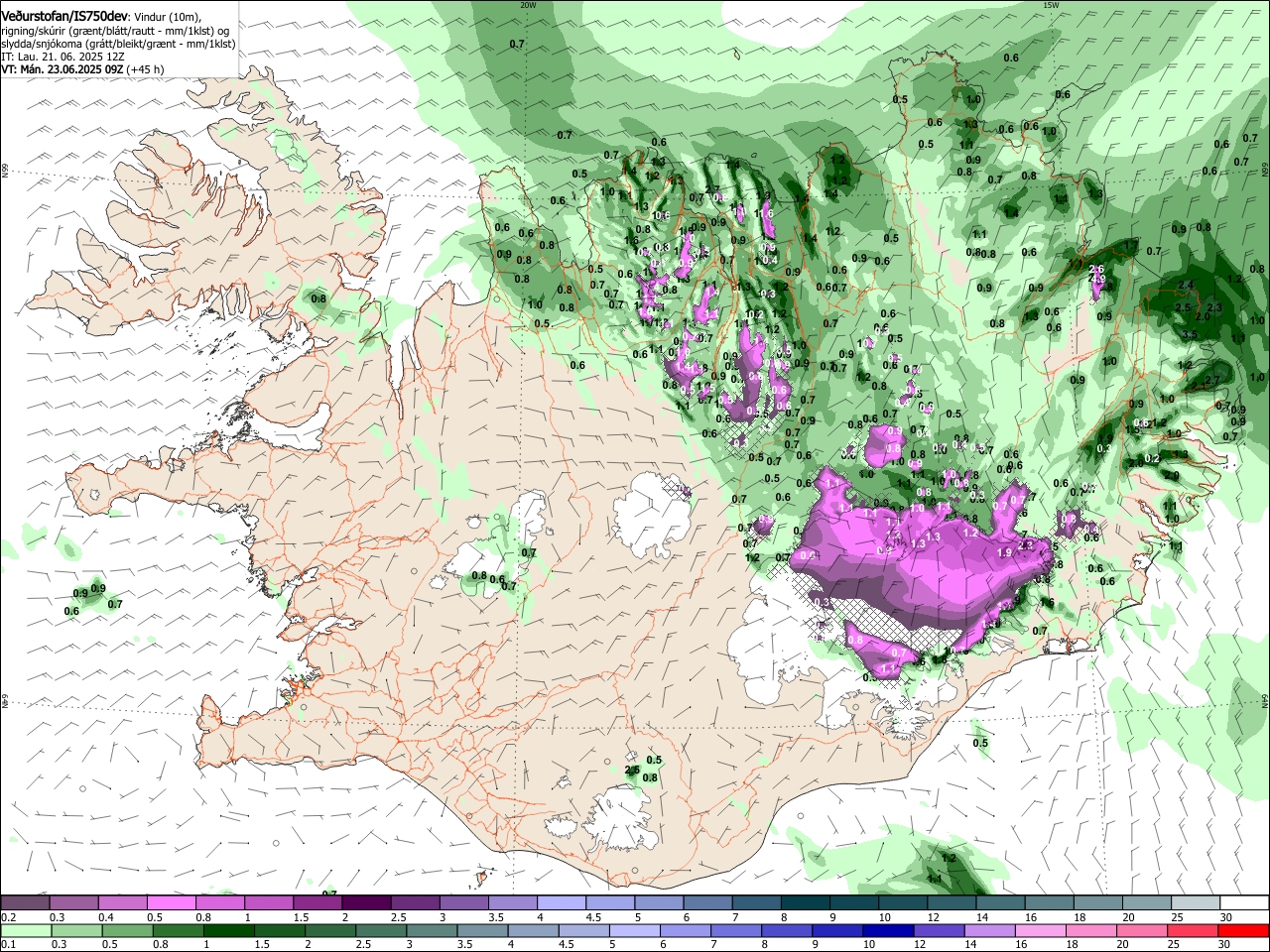Pick the dark green 1 swatch in bottom legend row
This screenshot has height=952, width=1270.
228,930
